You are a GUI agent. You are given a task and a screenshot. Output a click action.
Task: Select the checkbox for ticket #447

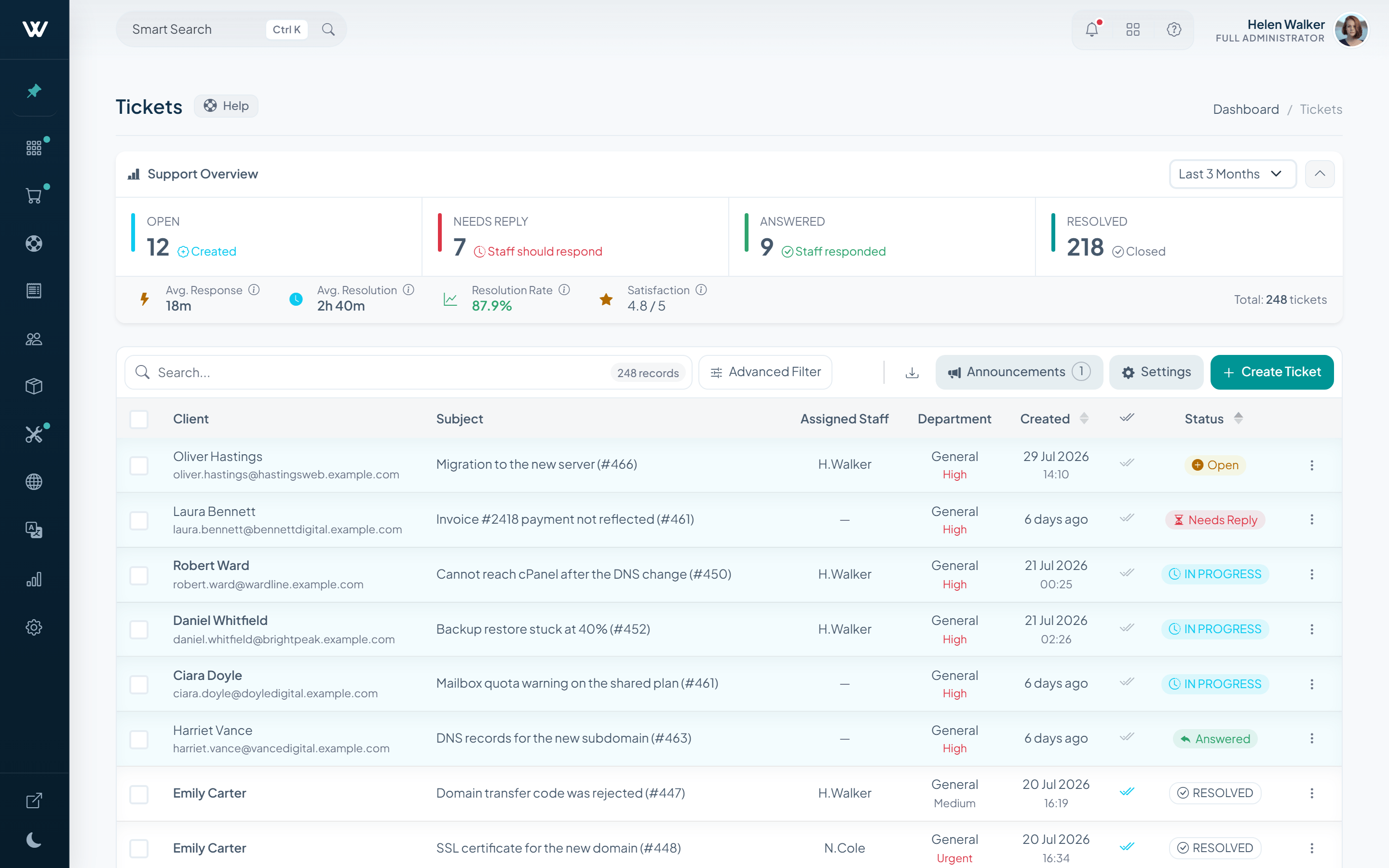click(x=139, y=794)
